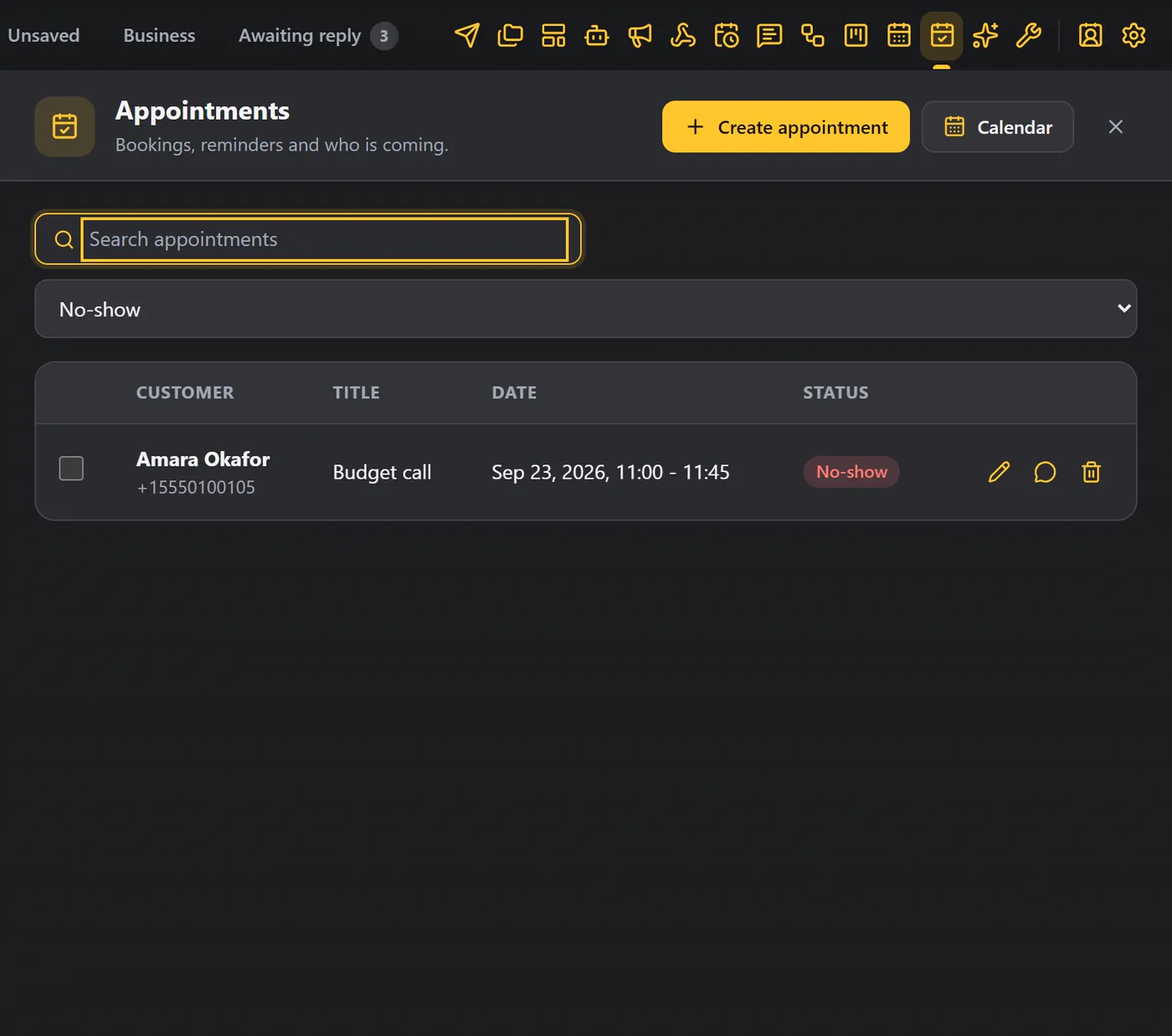Open the wrench tools icon
1172x1036 pixels.
1029,35
